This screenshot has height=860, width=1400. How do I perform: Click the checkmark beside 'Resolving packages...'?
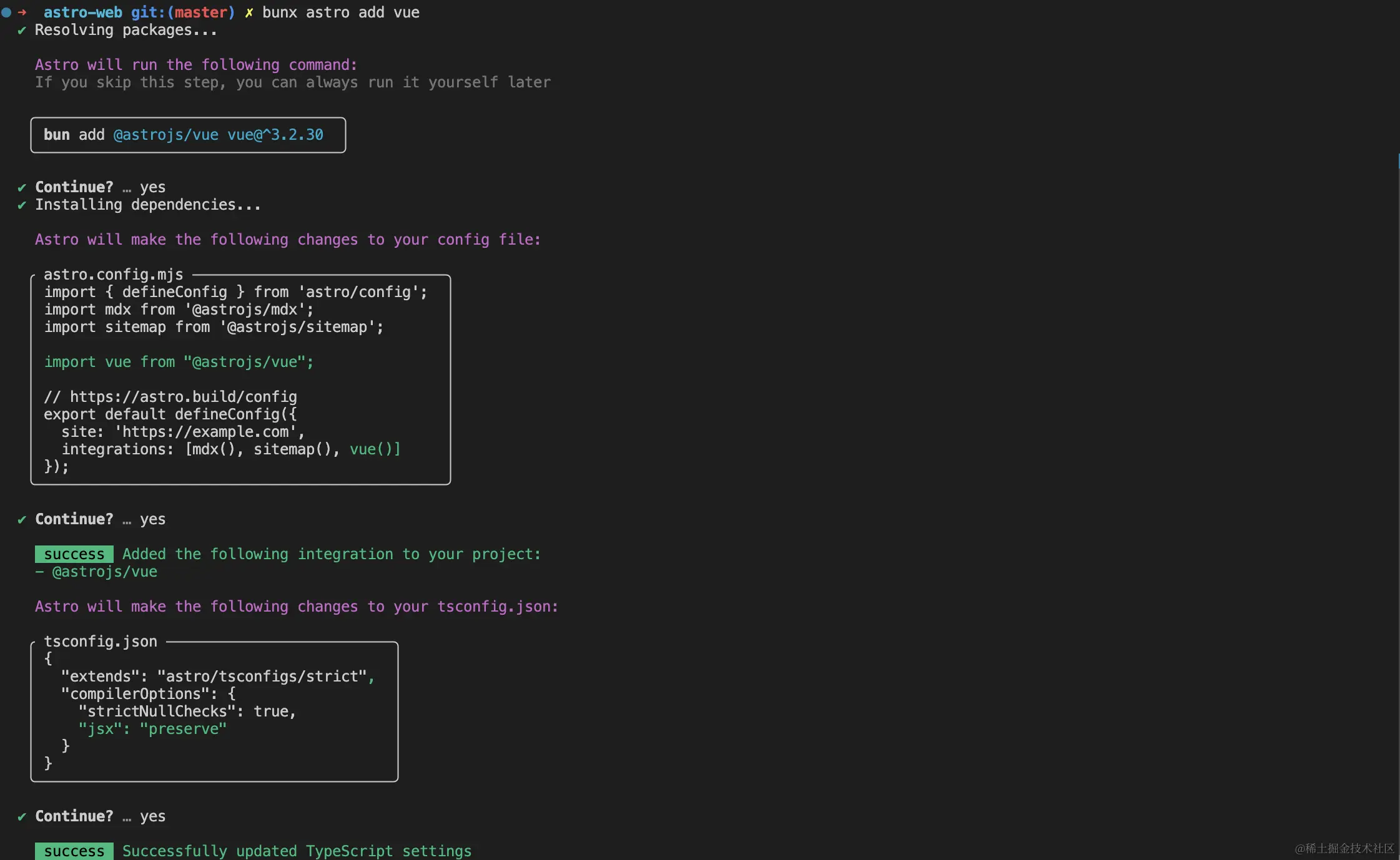point(22,30)
